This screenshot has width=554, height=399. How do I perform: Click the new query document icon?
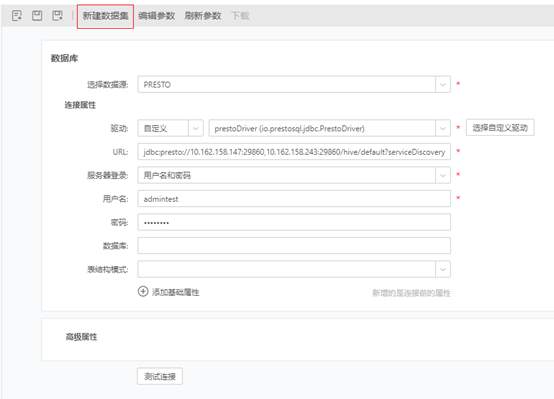pos(17,16)
